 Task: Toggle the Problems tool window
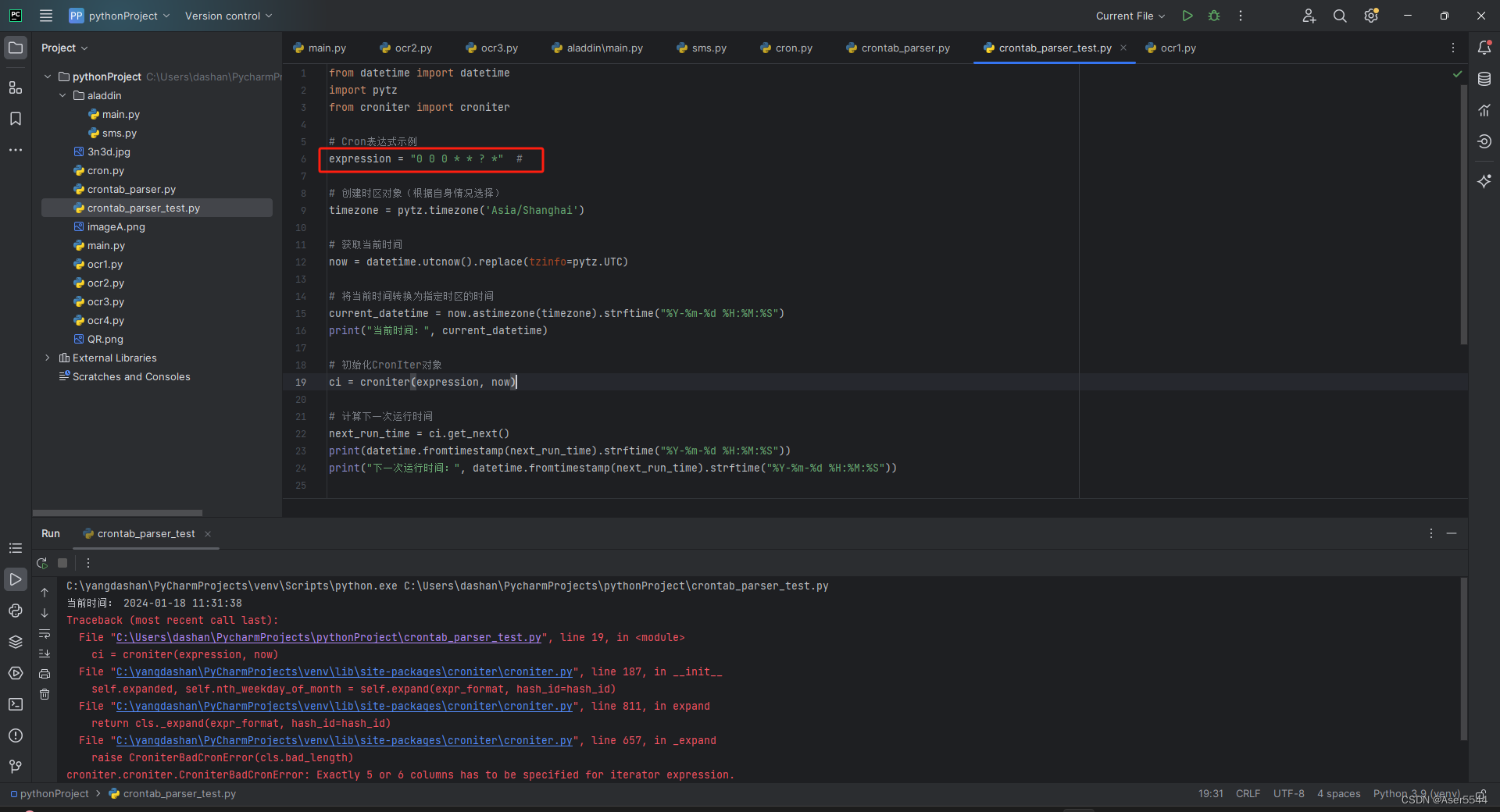[x=16, y=735]
